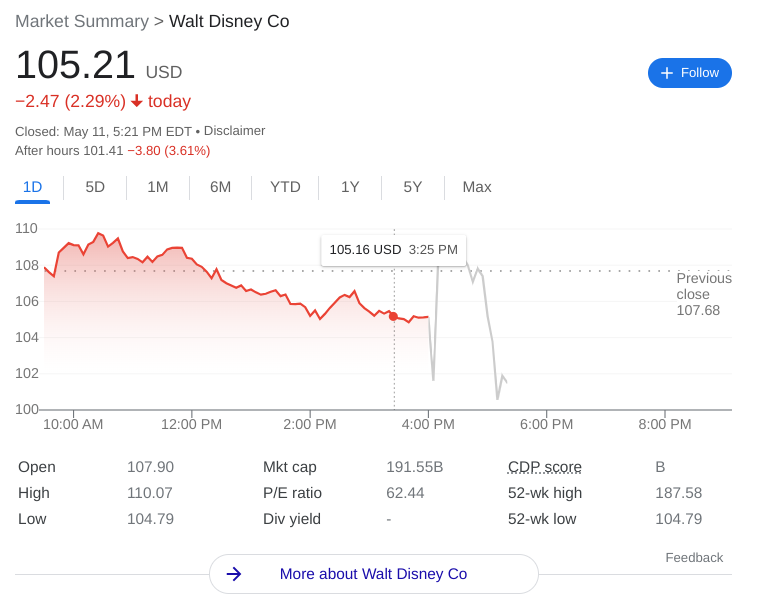Show the Max time range chart
This screenshot has height=601, width=774.
click(477, 187)
